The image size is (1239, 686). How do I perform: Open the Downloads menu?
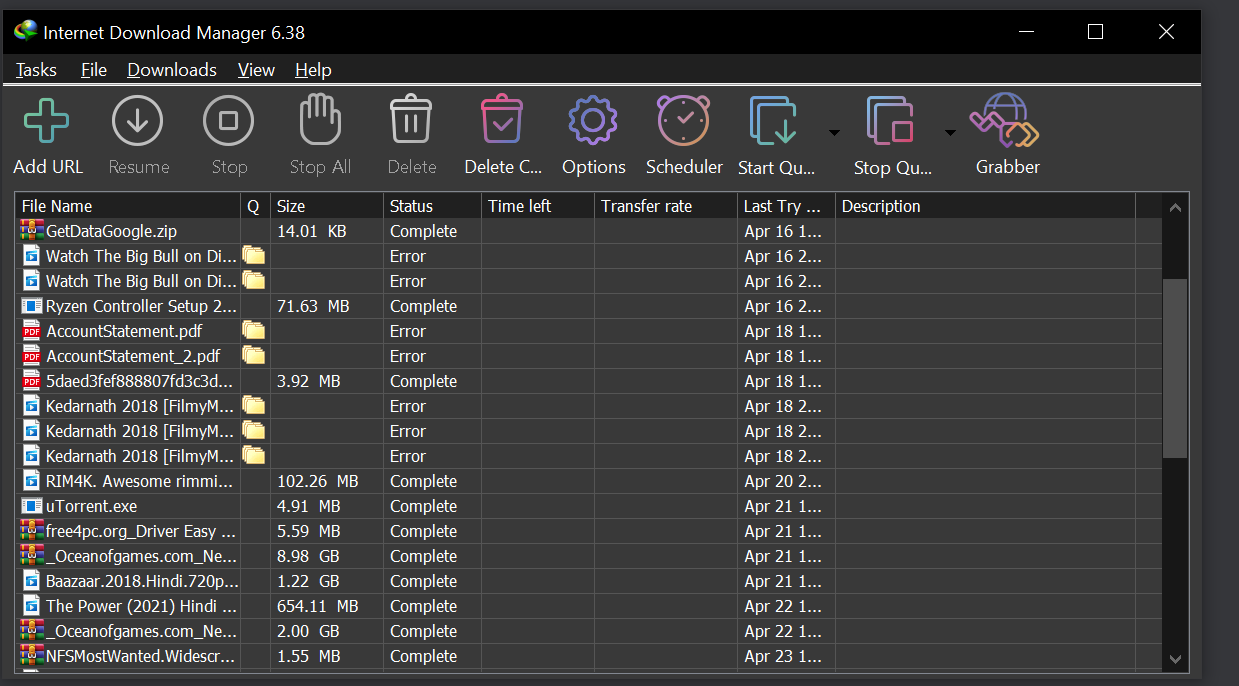tap(172, 70)
